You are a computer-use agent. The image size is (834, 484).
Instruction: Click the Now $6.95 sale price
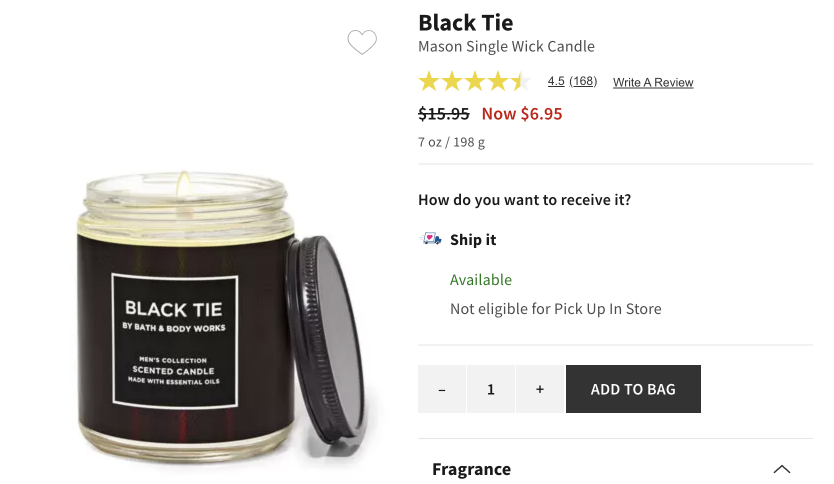[x=522, y=114]
